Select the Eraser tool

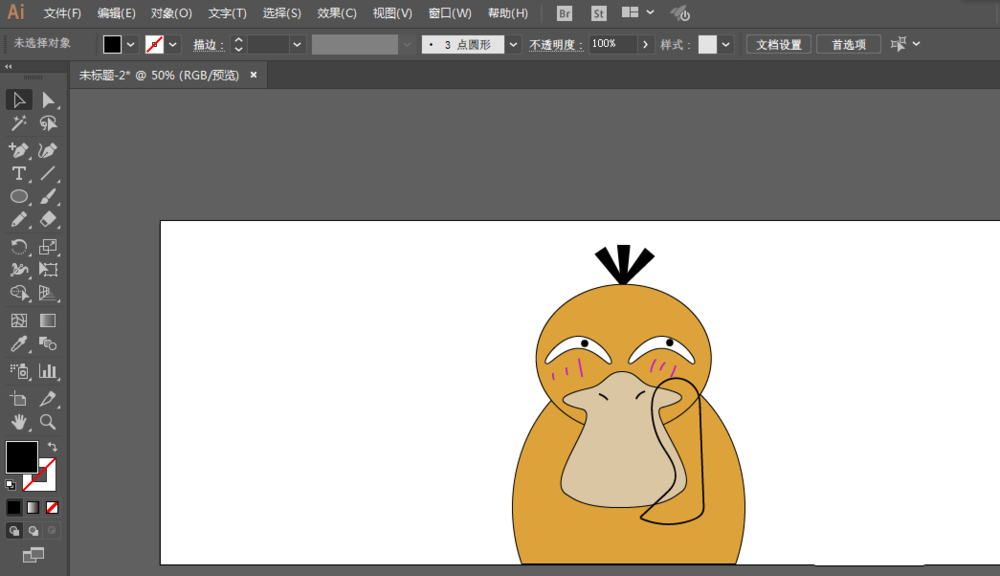[x=48, y=219]
